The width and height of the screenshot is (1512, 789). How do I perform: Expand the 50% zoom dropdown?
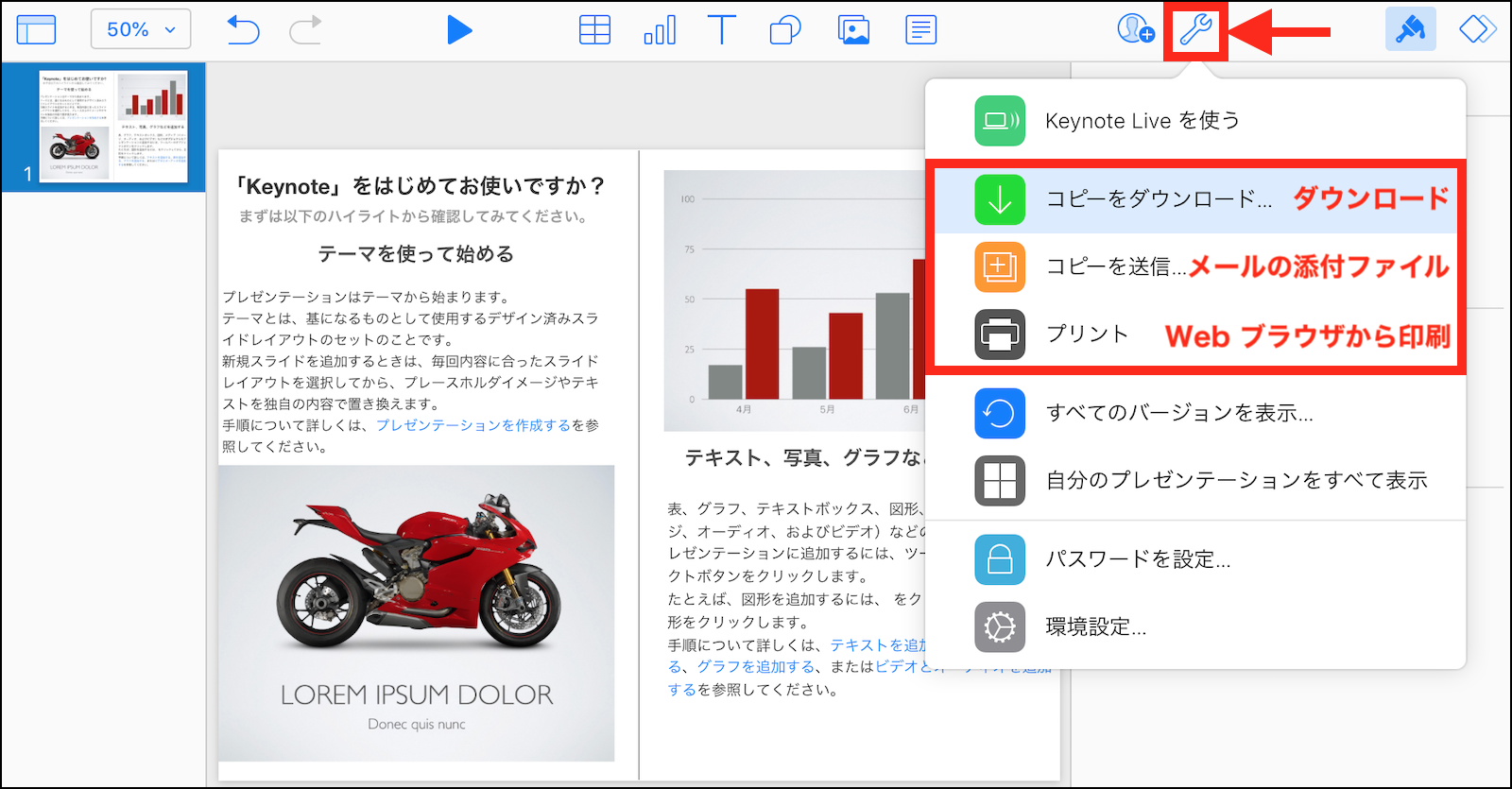pyautogui.click(x=141, y=30)
